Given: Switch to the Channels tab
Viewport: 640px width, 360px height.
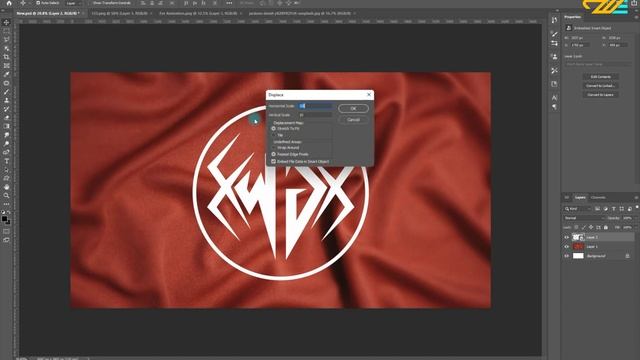Looking at the screenshot, I should point(598,198).
